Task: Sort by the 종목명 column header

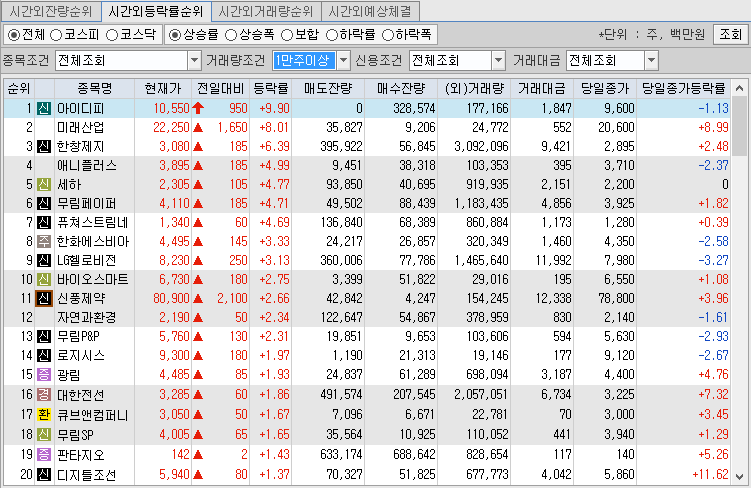Action: [x=94, y=89]
